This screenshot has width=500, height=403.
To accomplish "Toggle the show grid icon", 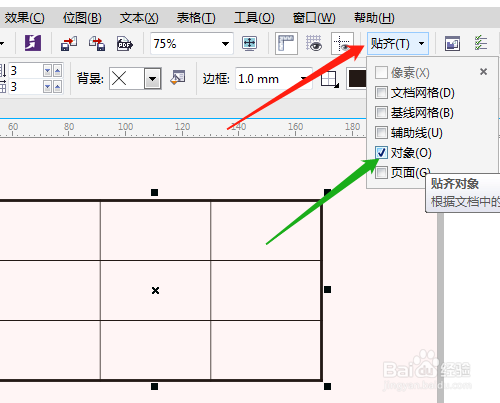I will point(314,43).
